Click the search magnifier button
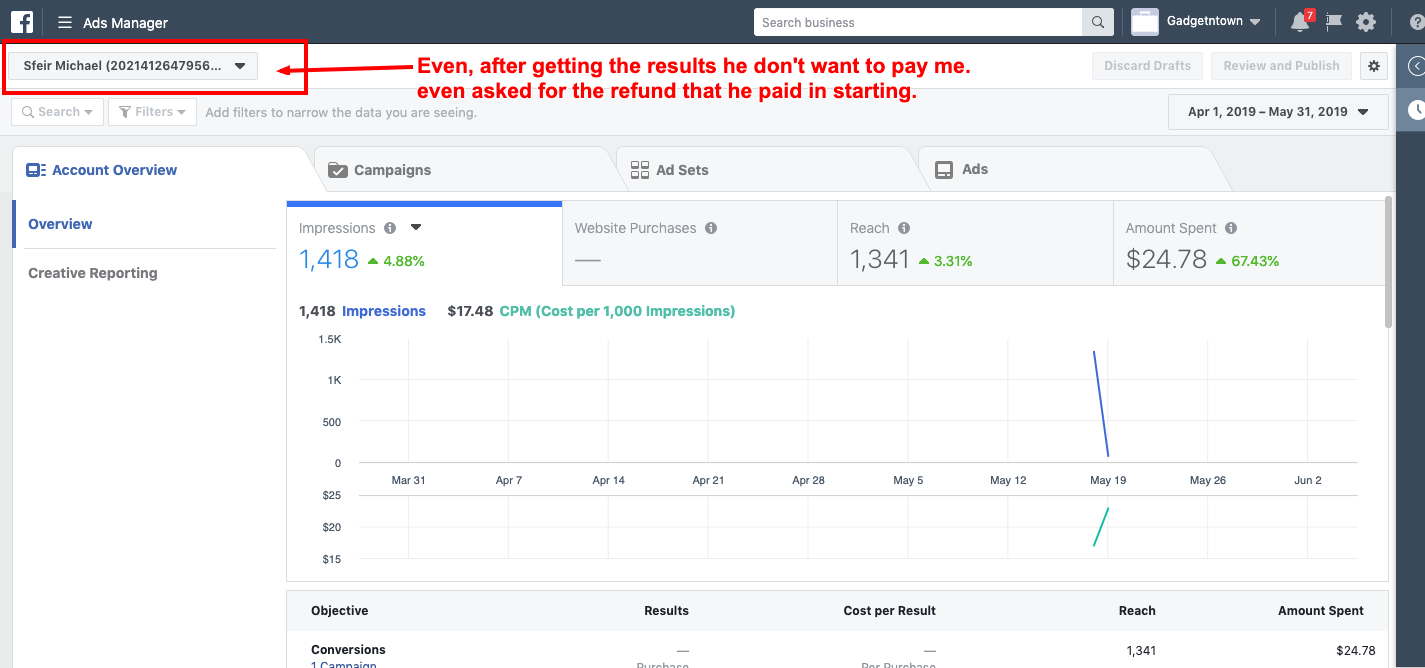The width and height of the screenshot is (1425, 668). 1097,22
